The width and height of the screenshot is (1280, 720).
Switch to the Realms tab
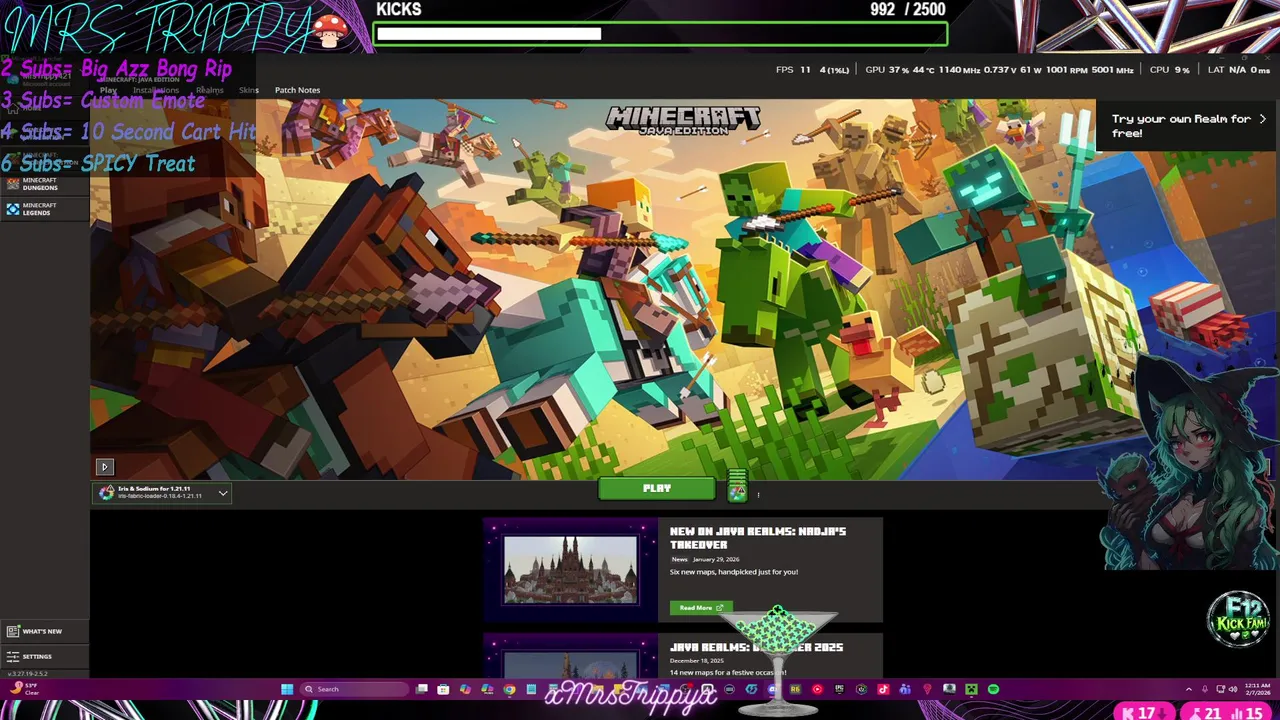pyautogui.click(x=209, y=90)
